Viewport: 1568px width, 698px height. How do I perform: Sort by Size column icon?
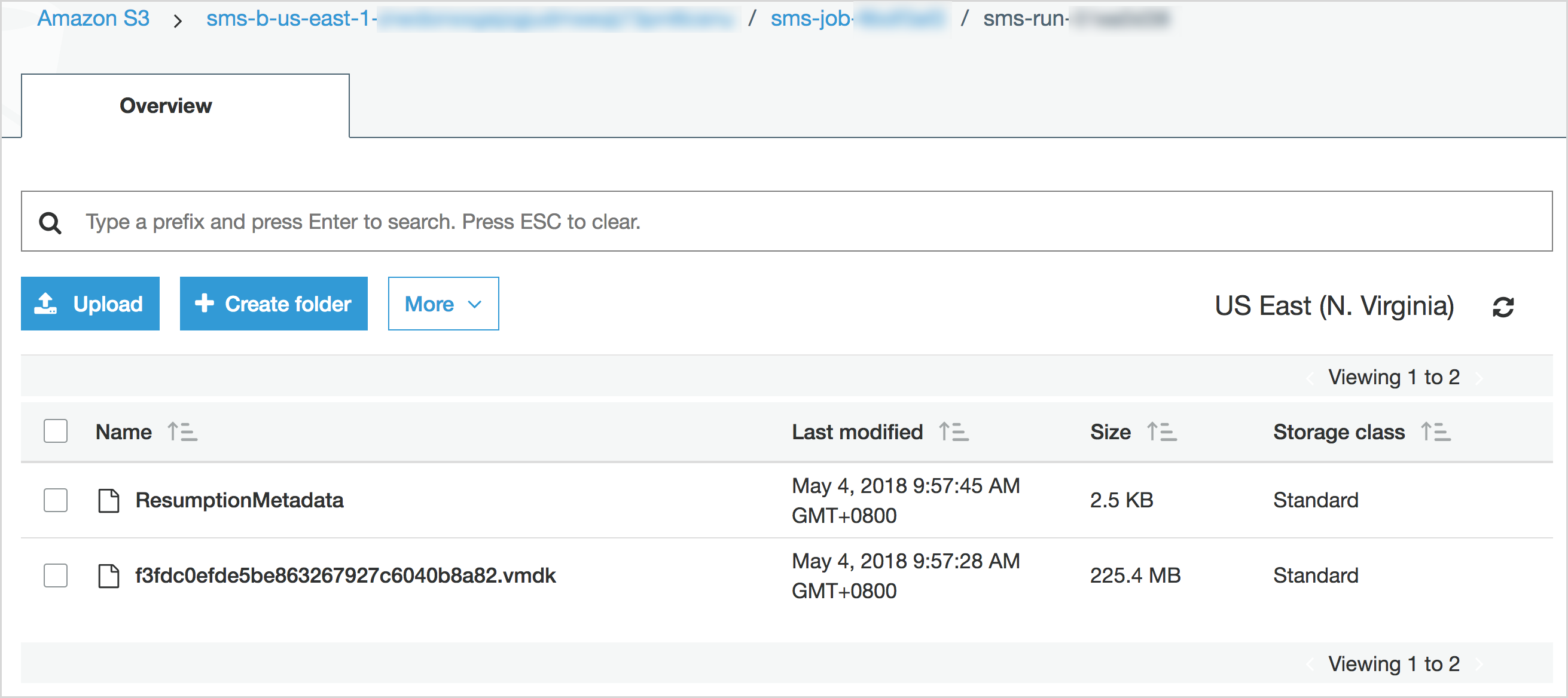pyautogui.click(x=1161, y=431)
